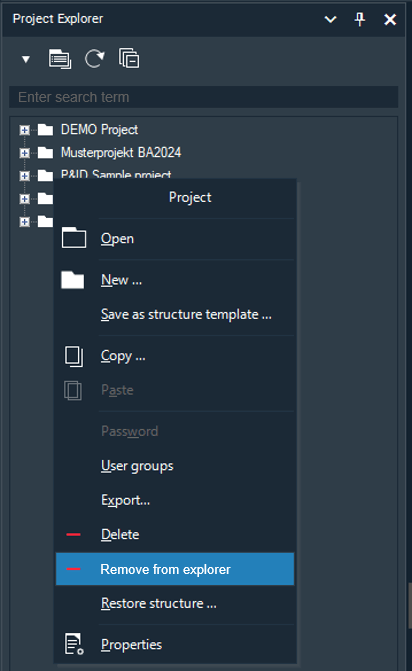Collapse all projects with the toolbar icon

coord(129,59)
